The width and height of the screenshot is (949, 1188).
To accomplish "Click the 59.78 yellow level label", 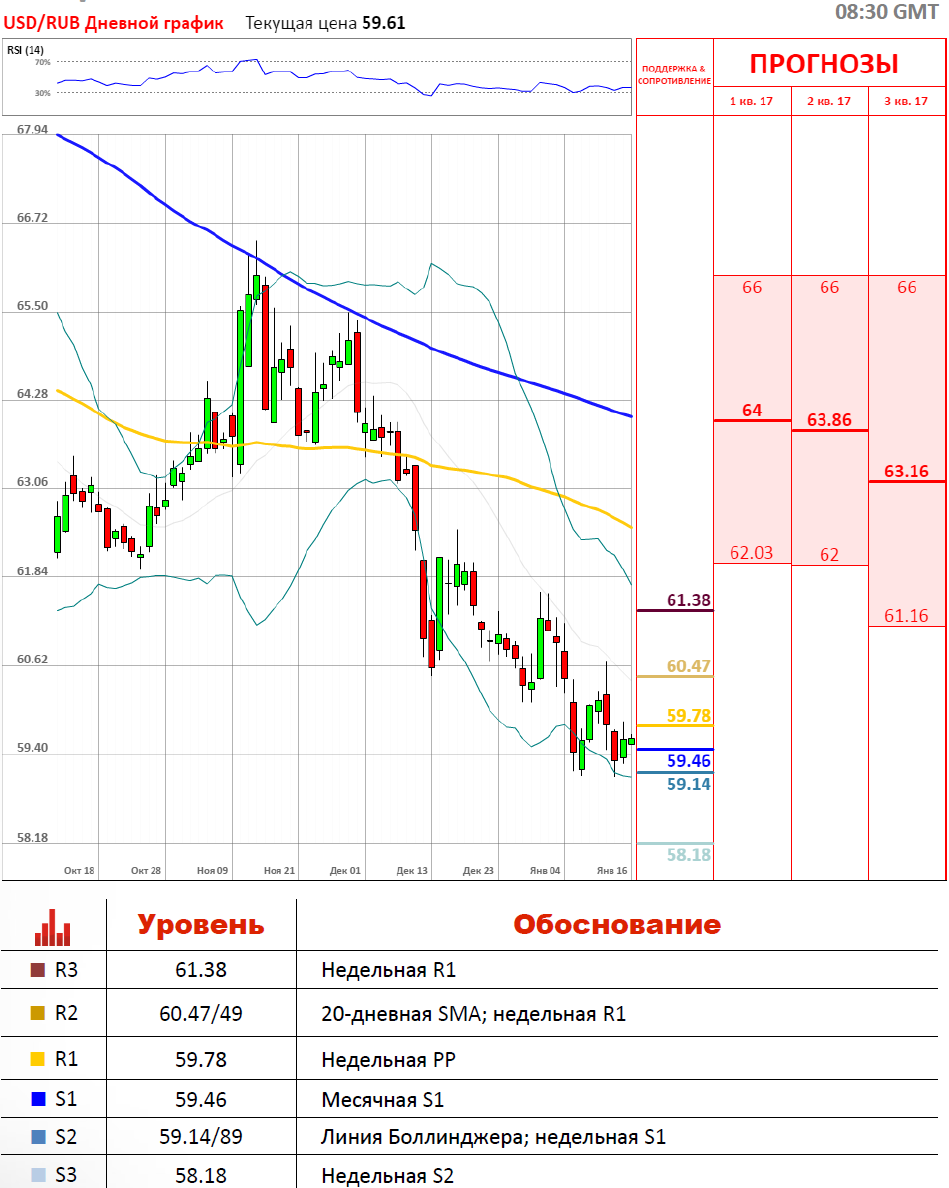I will coord(688,715).
